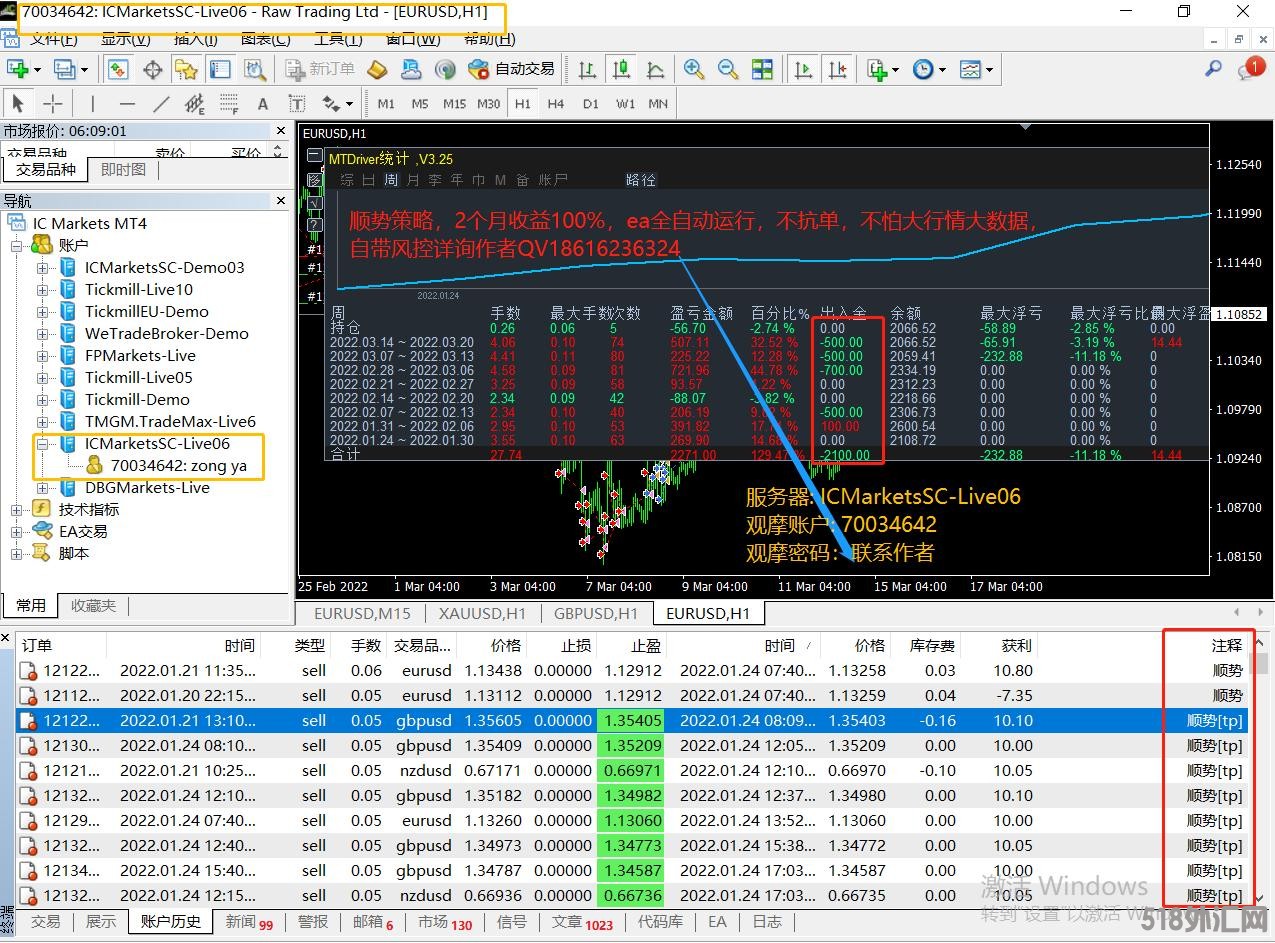Click the 新订单 new order button
Screen dimensions: 1275x943
pos(320,69)
